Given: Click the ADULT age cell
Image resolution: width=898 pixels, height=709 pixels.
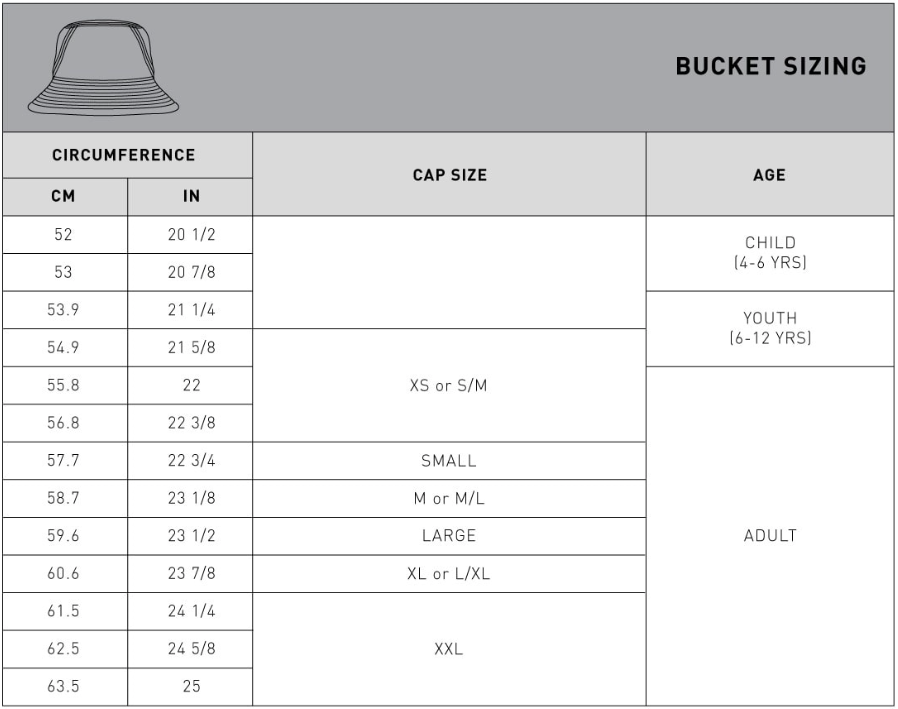Looking at the screenshot, I should 770,536.
